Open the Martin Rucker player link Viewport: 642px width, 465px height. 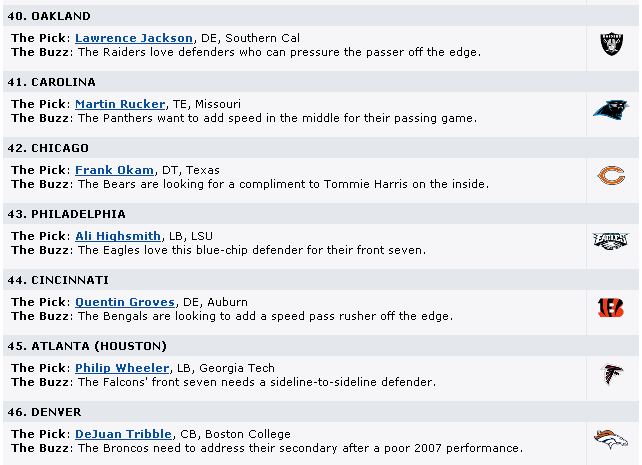tap(120, 104)
